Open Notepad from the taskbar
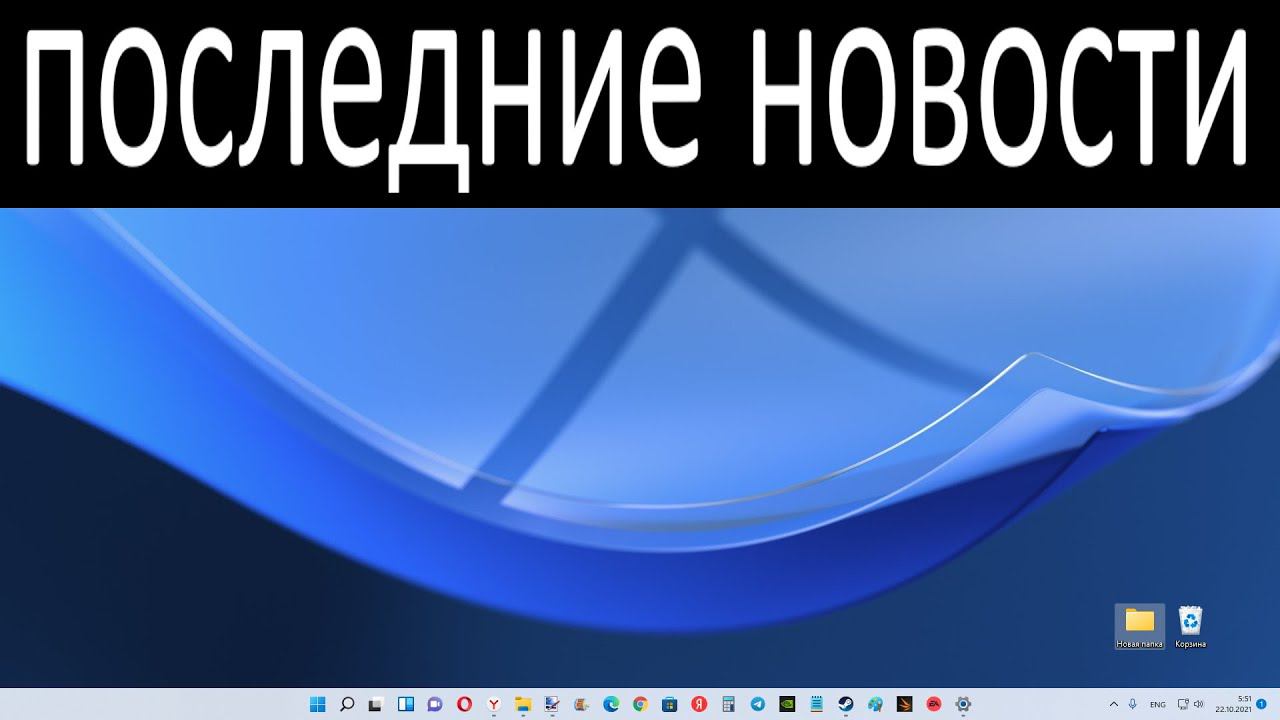Screen dimensions: 1280x720 [x=817, y=704]
